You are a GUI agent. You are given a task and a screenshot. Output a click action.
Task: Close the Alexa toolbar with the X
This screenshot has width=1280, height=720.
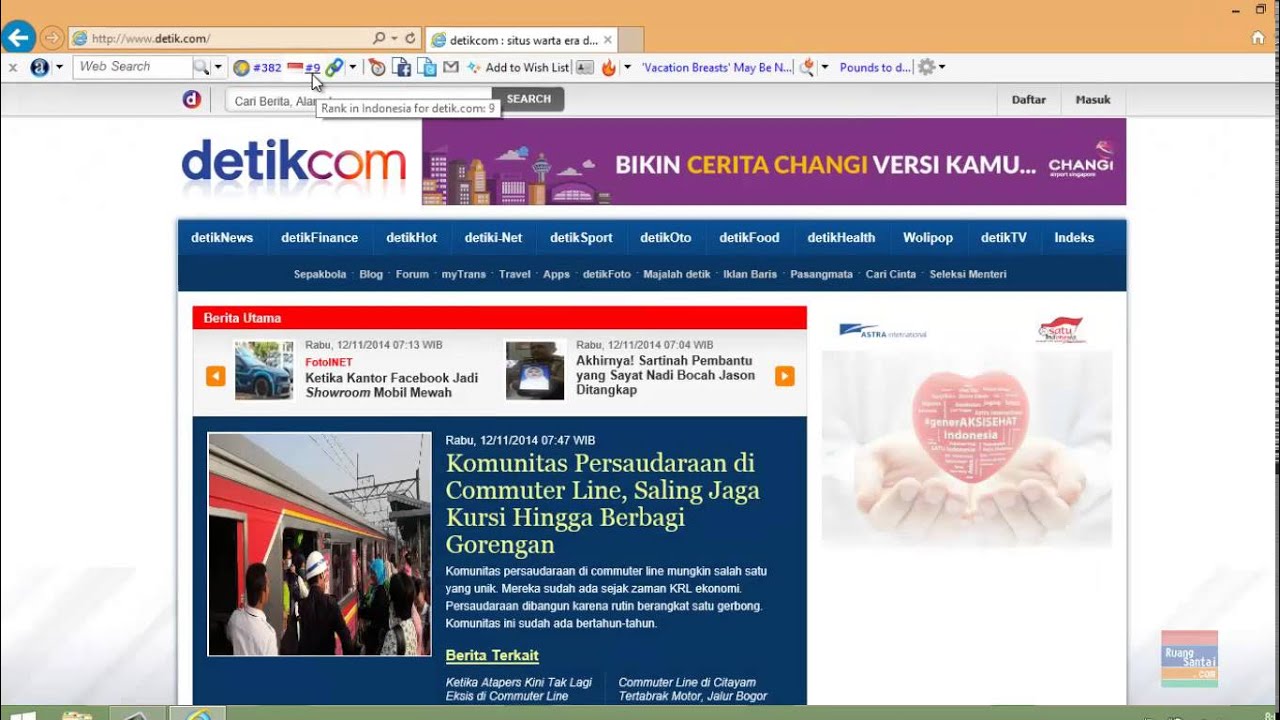[13, 67]
